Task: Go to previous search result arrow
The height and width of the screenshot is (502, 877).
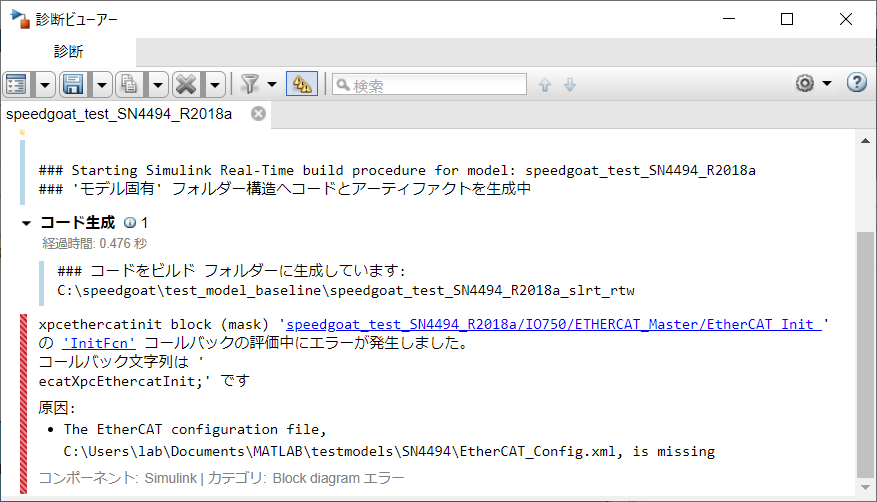Action: [545, 85]
